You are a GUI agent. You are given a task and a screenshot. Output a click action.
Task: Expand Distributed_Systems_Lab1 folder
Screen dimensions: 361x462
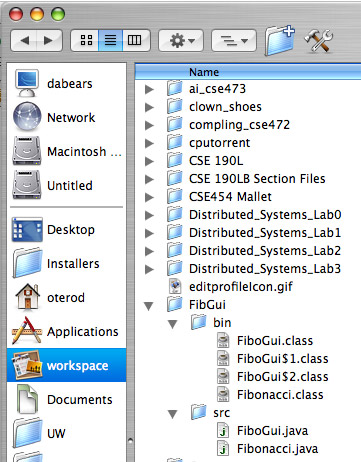point(149,233)
